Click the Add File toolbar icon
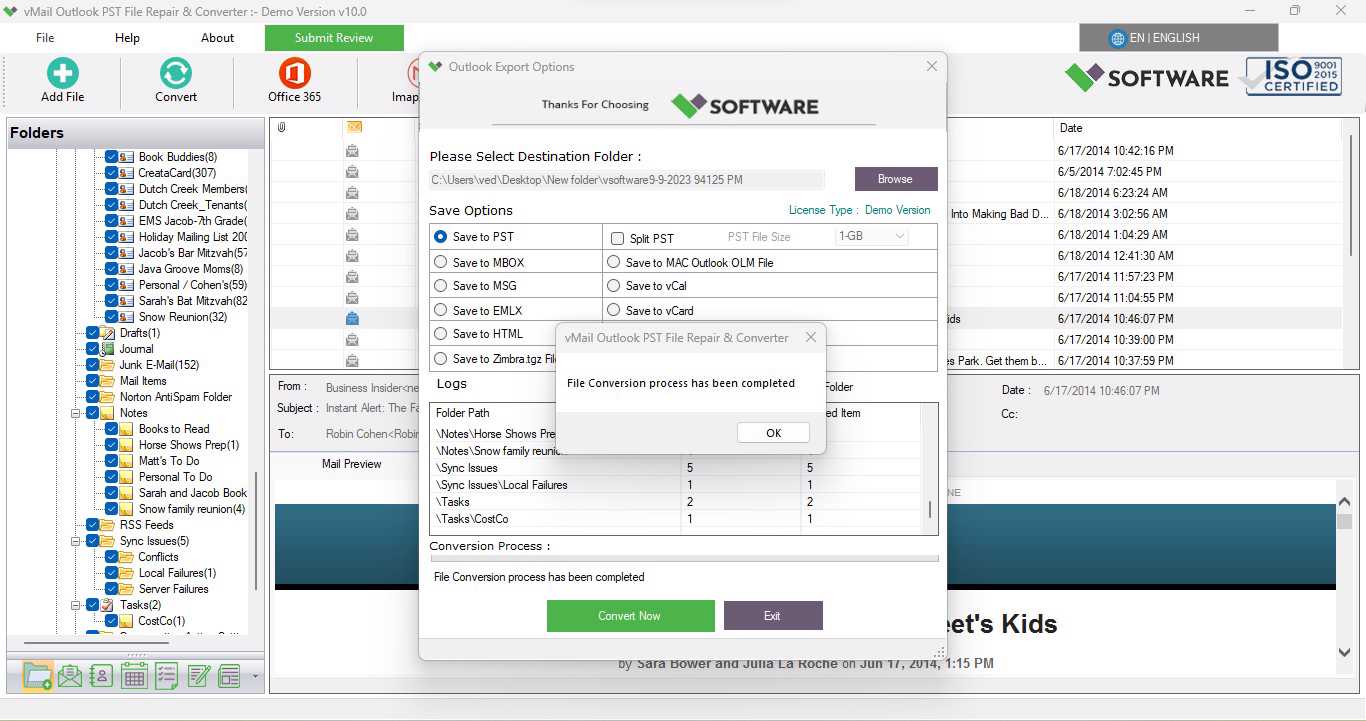Image resolution: width=1366 pixels, height=721 pixels. (x=62, y=73)
